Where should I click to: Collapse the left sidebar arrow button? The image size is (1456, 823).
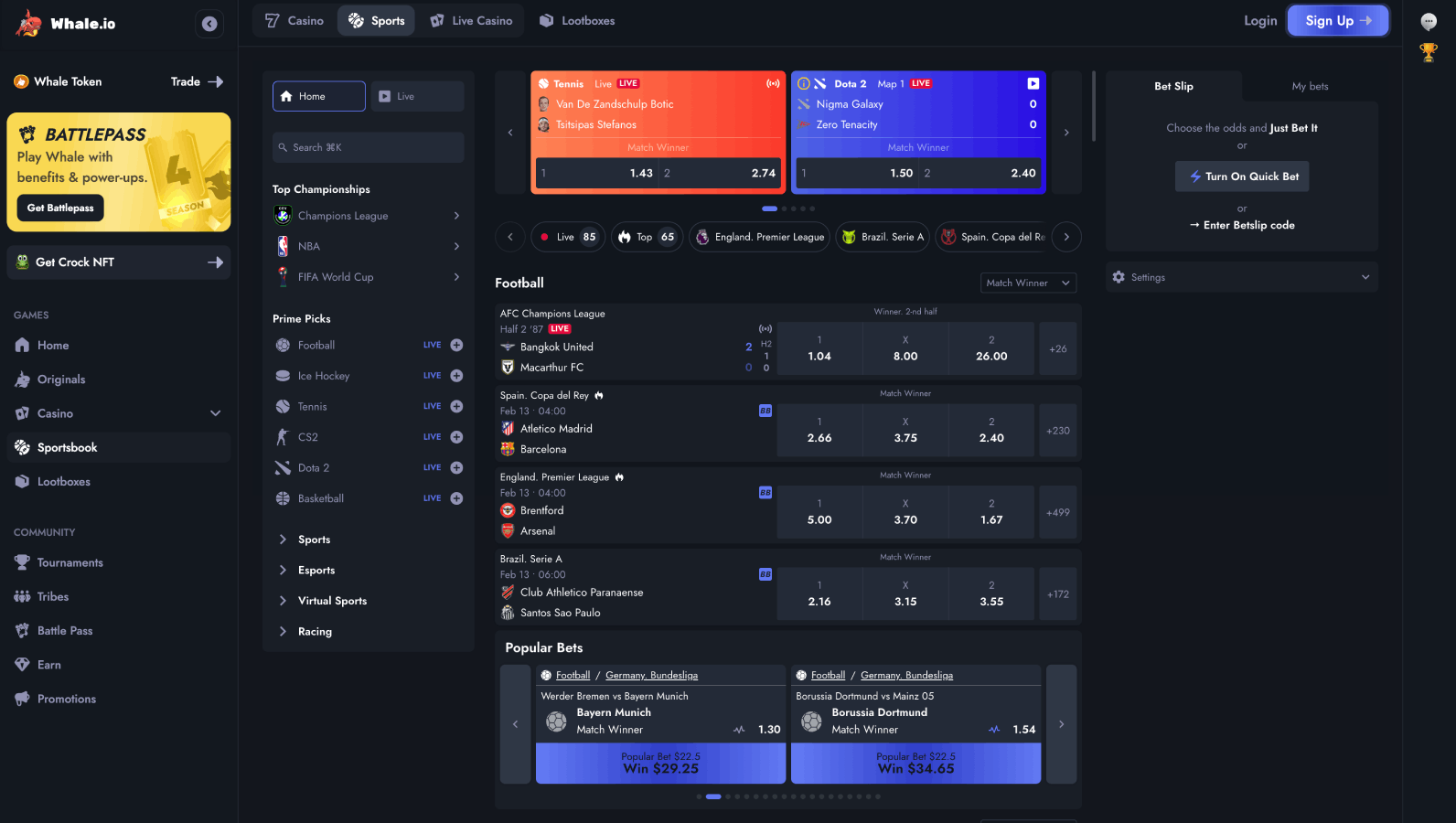pyautogui.click(x=209, y=24)
